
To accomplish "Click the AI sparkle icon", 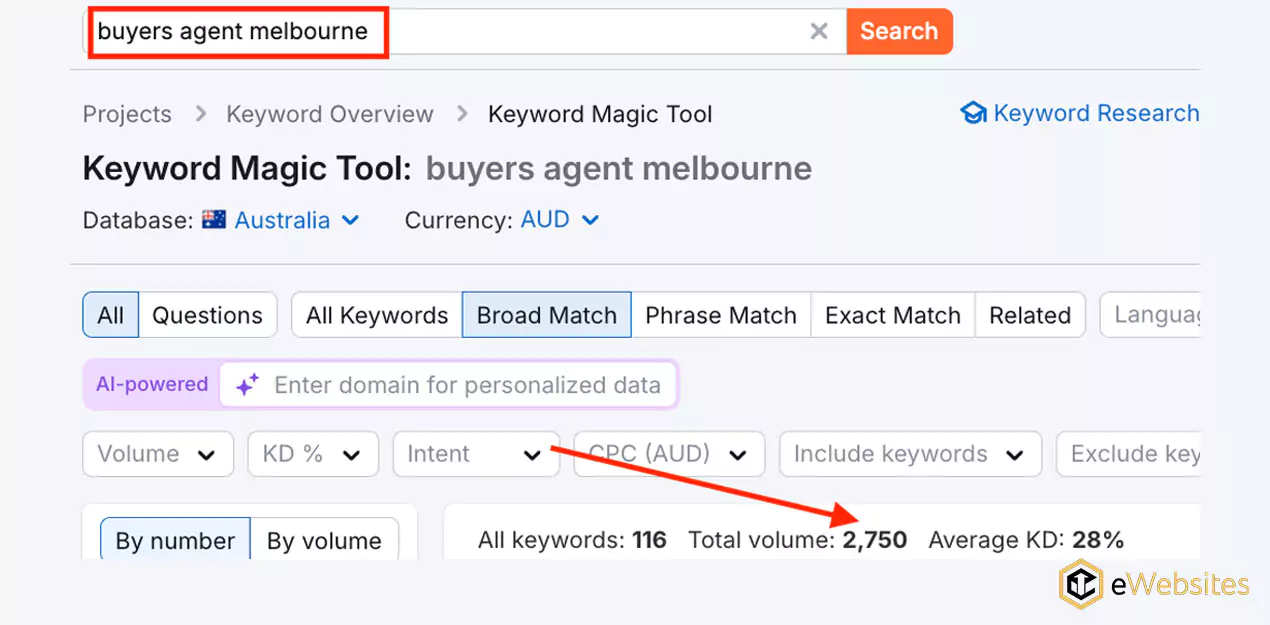I will click(247, 385).
